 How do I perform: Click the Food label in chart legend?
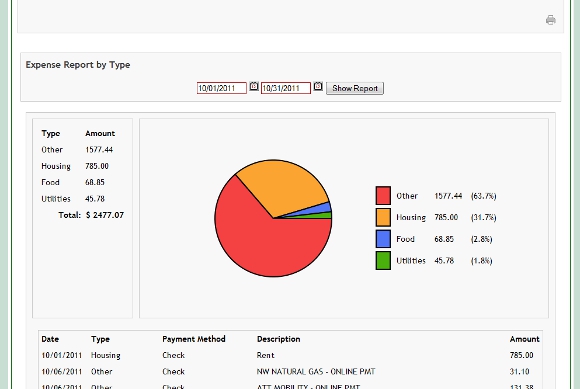[x=405, y=239]
